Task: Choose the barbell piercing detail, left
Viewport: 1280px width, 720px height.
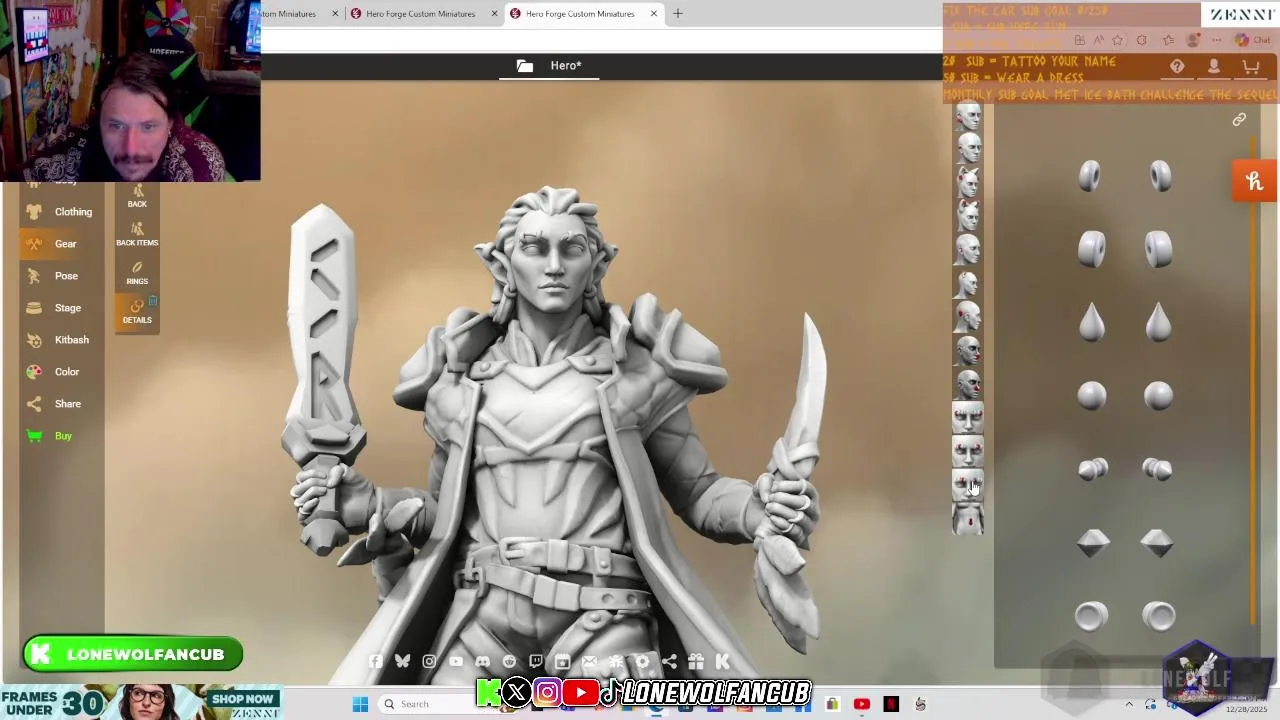Action: click(x=1093, y=468)
